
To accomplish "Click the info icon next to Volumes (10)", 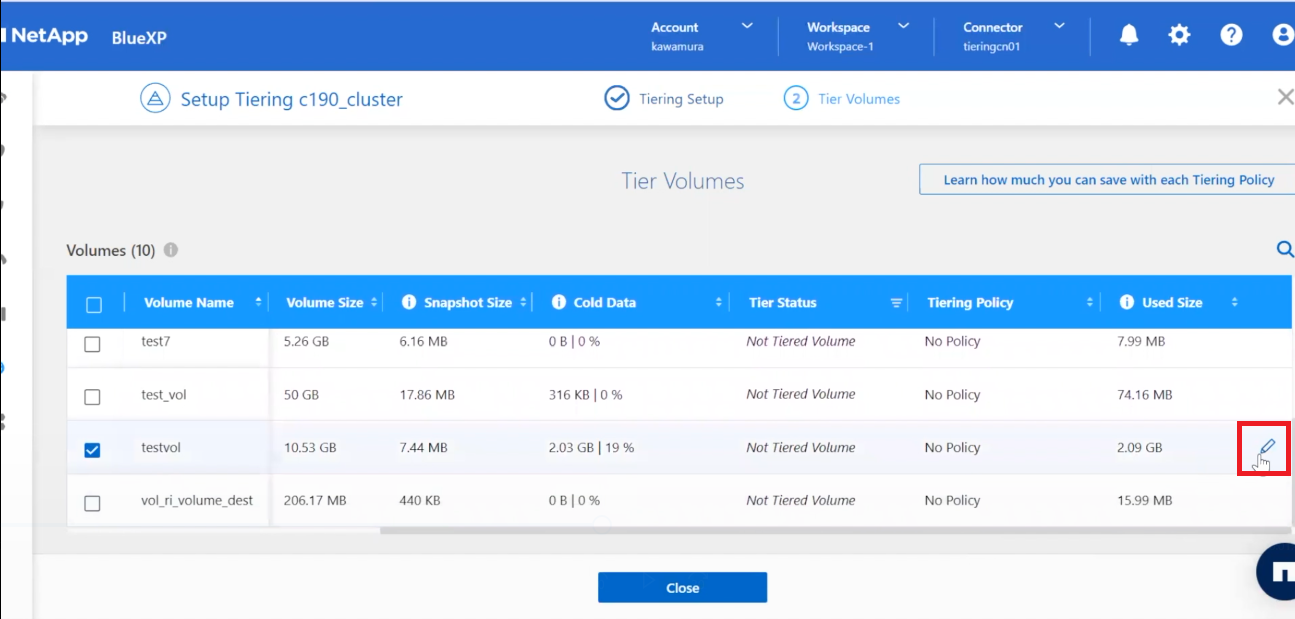I will (x=171, y=250).
